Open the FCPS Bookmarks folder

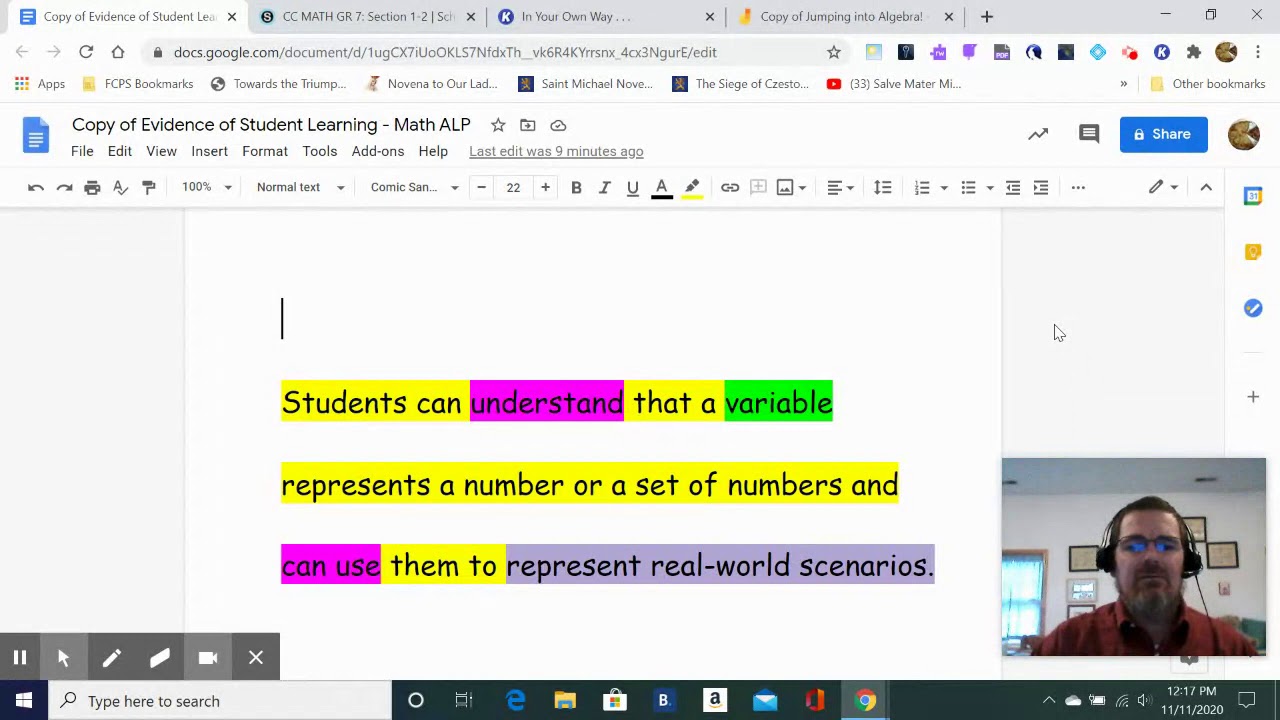pos(138,84)
